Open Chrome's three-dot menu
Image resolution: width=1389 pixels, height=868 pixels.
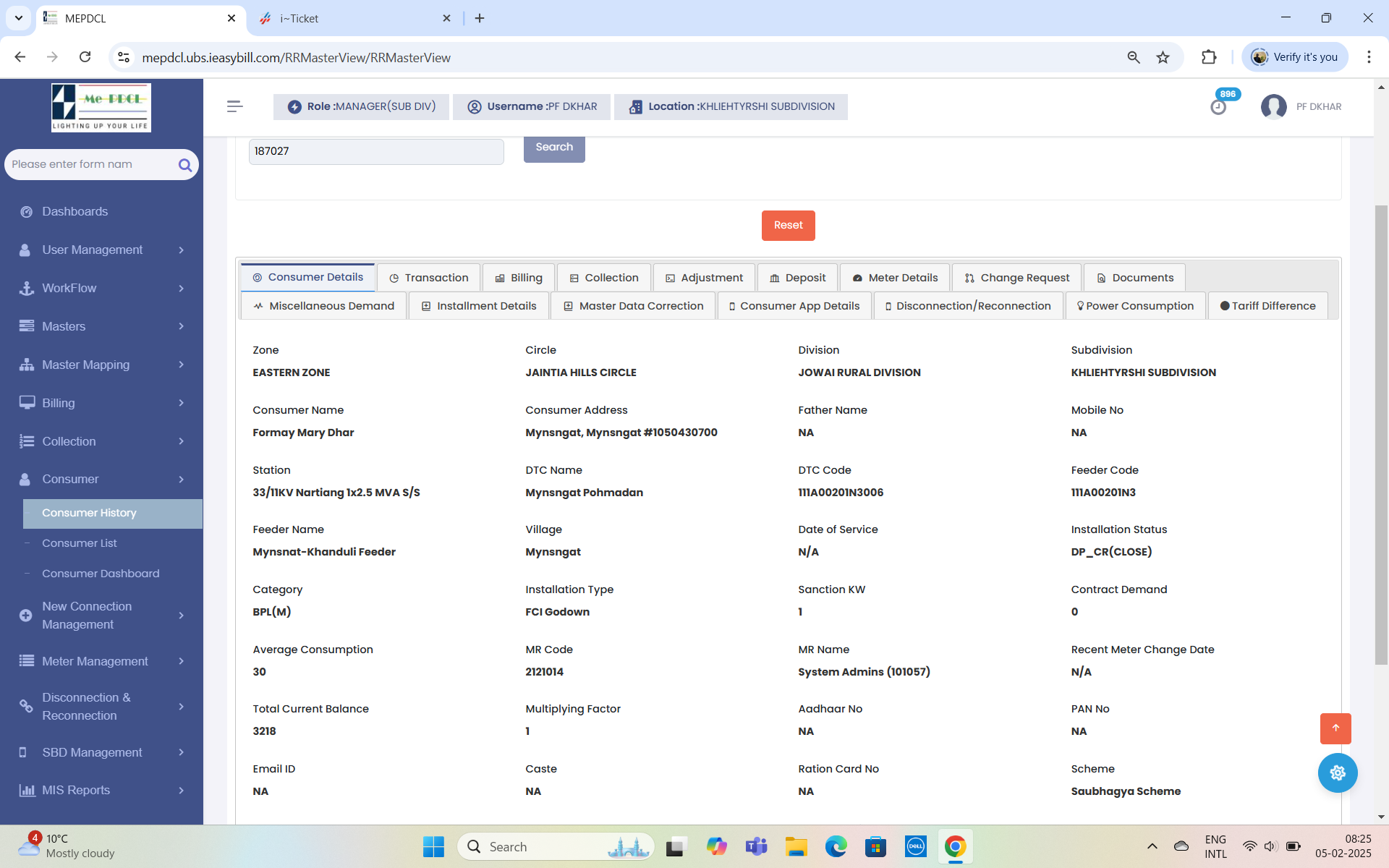pos(1369,57)
